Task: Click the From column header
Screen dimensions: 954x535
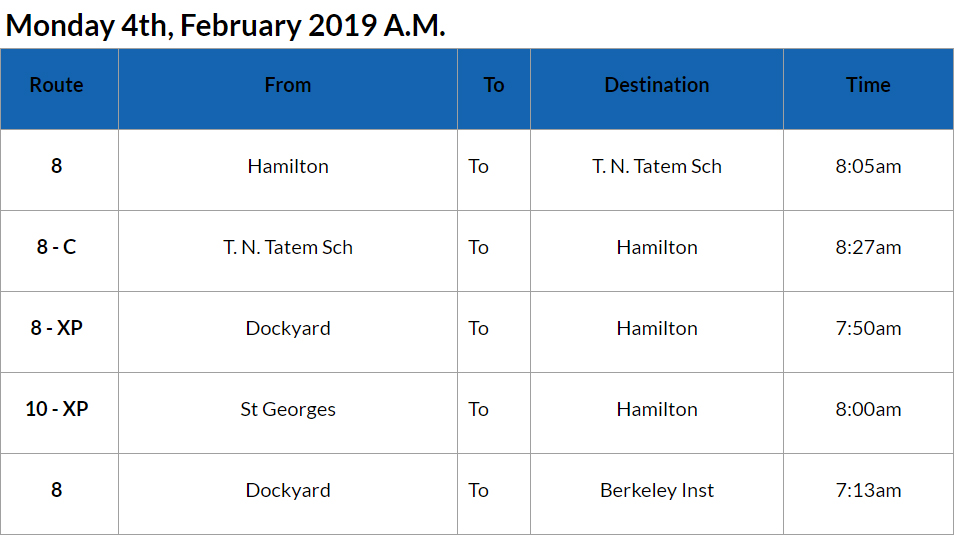Action: [288, 86]
